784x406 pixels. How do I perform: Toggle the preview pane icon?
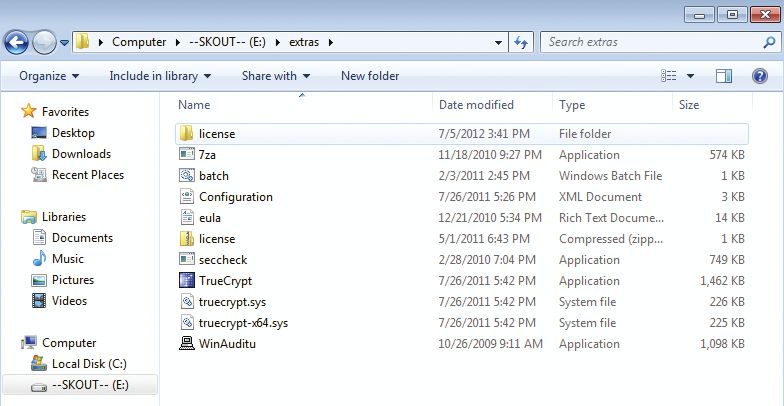point(724,76)
